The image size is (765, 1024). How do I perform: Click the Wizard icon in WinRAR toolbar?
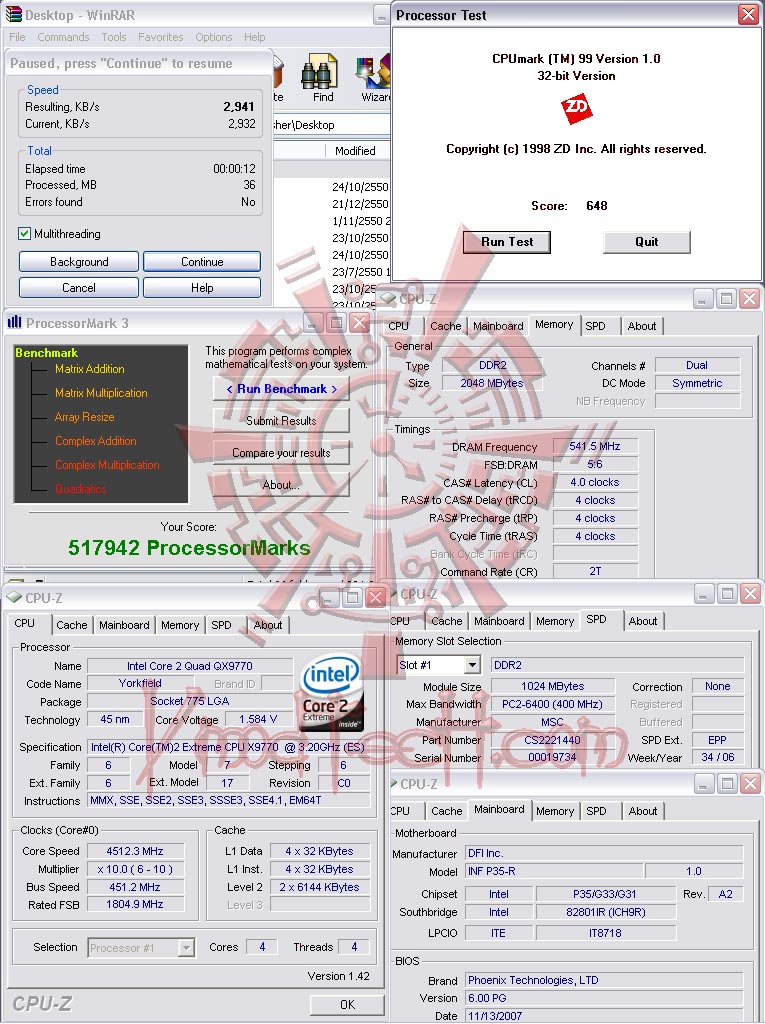coord(374,71)
